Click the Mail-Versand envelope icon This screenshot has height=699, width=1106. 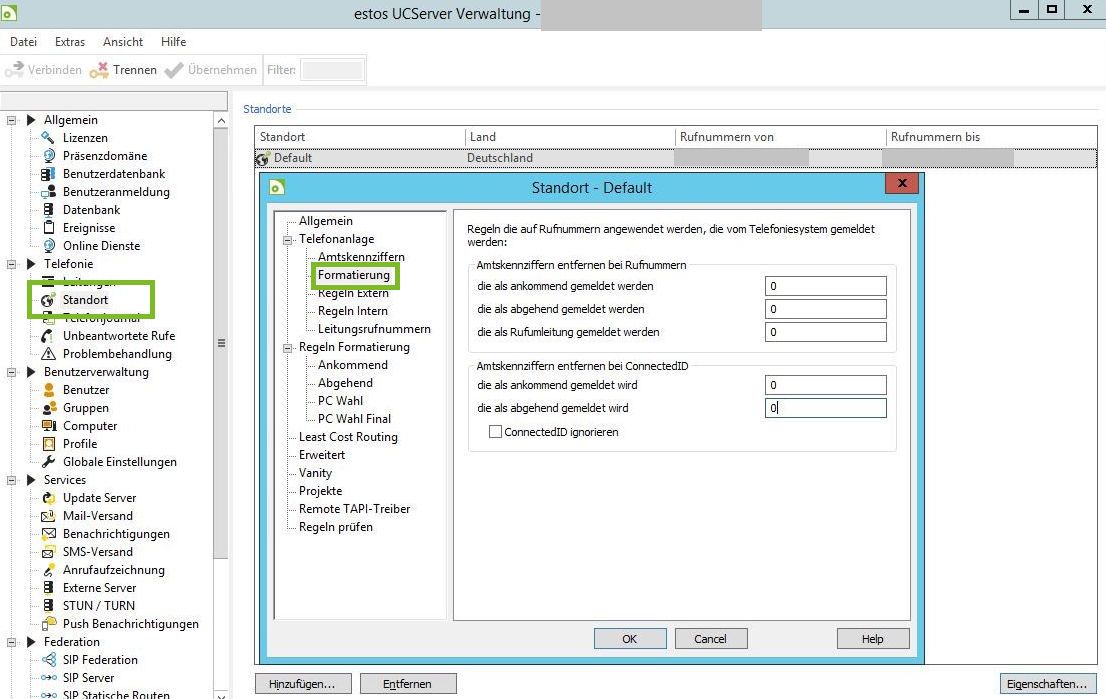pos(48,516)
